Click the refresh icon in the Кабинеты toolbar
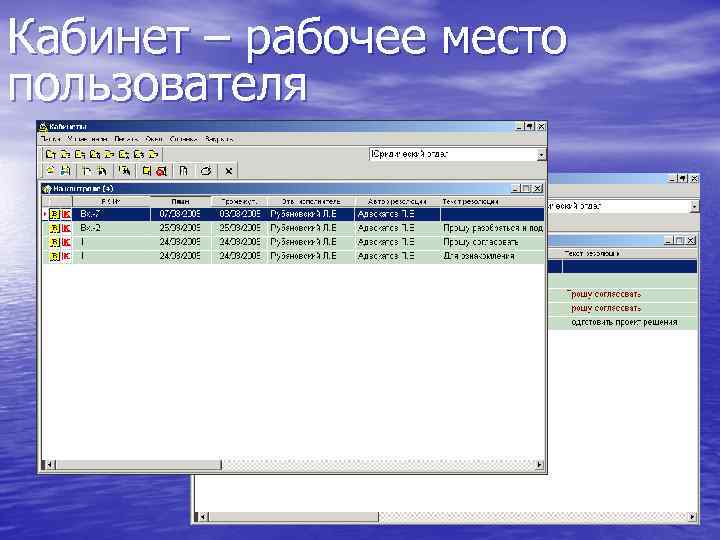This screenshot has width=720, height=540. pos(206,171)
